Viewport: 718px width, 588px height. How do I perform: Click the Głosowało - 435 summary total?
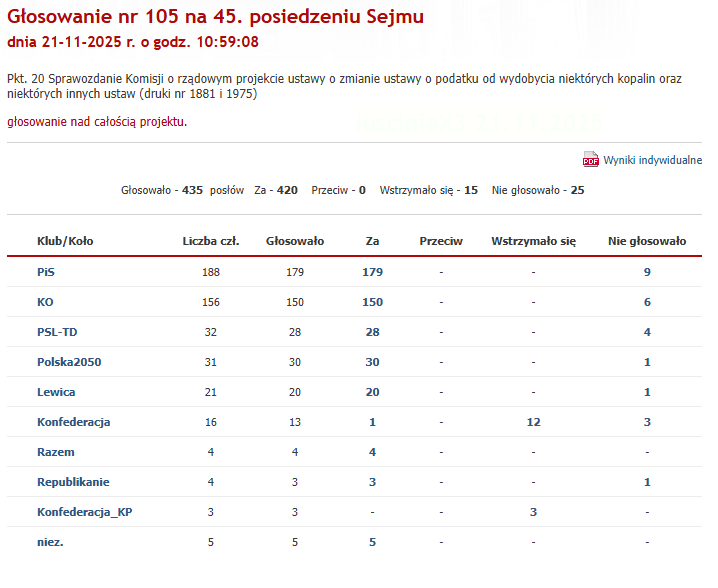click(x=182, y=191)
